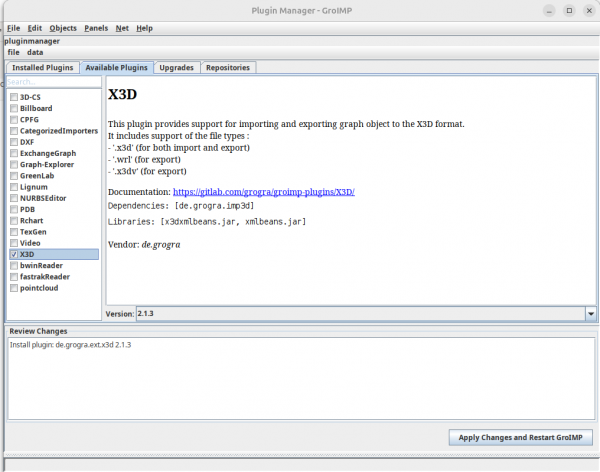
Task: Click the plugin search field
Action: [x=52, y=82]
